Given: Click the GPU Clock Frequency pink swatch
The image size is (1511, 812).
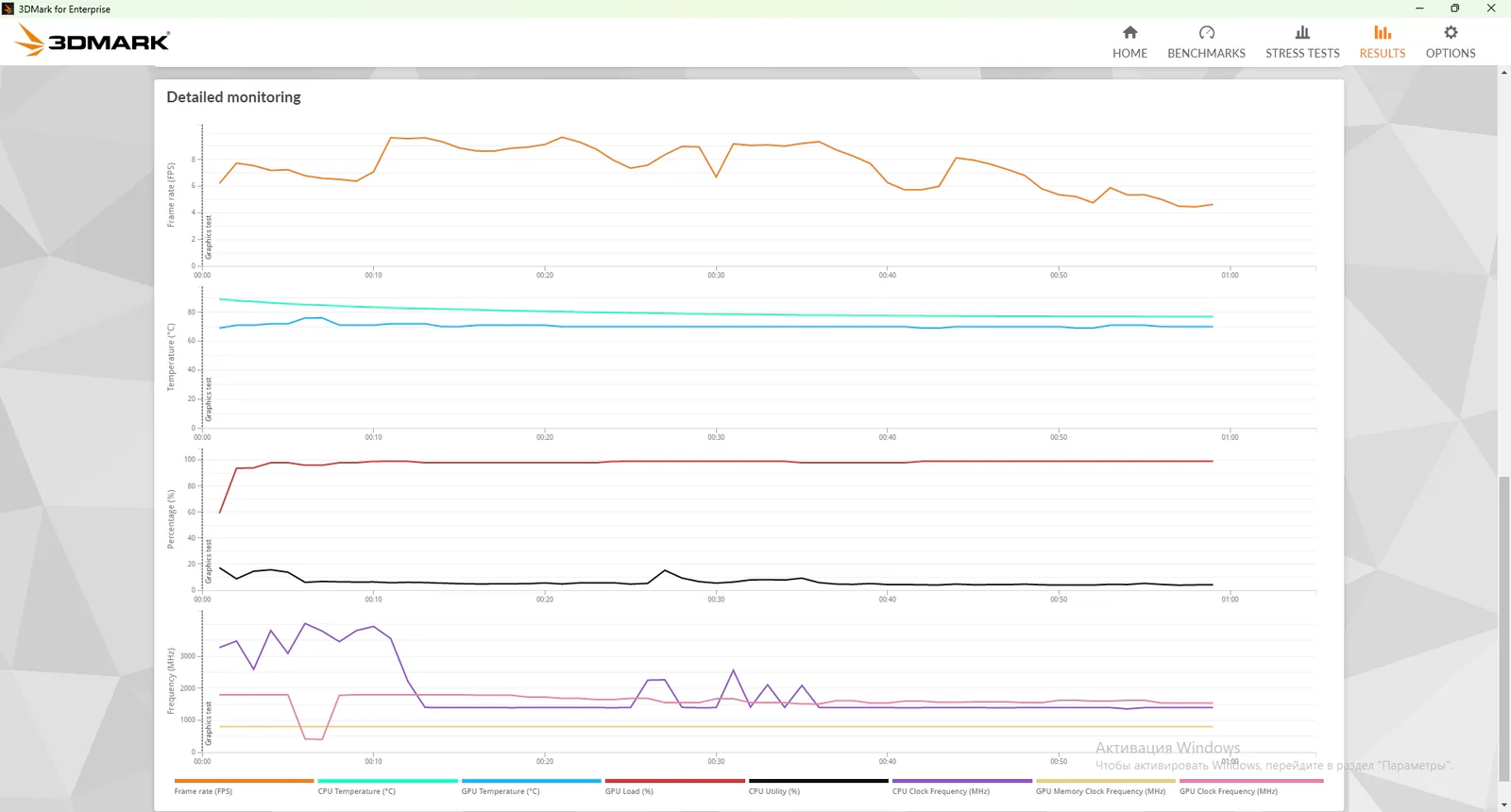Looking at the screenshot, I should (1251, 781).
